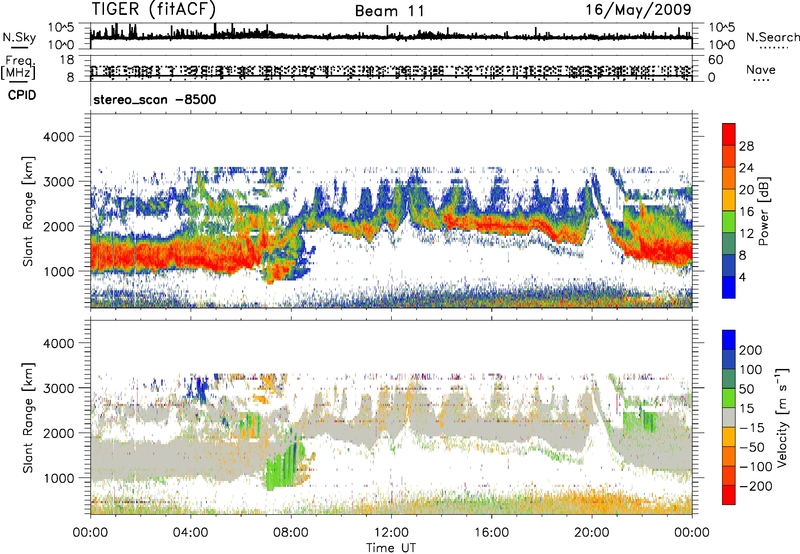Click the '4000' tick of the power panel

[x=58, y=137]
